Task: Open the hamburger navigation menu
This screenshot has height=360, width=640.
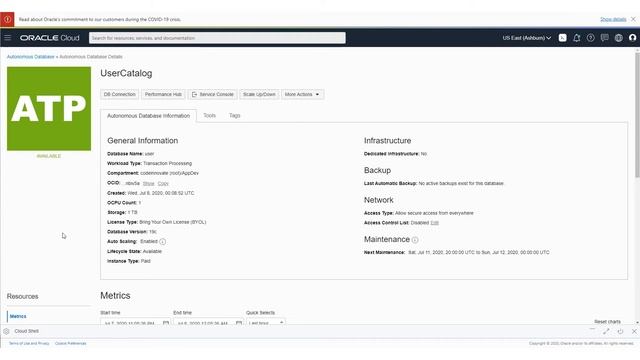Action: [x=8, y=38]
